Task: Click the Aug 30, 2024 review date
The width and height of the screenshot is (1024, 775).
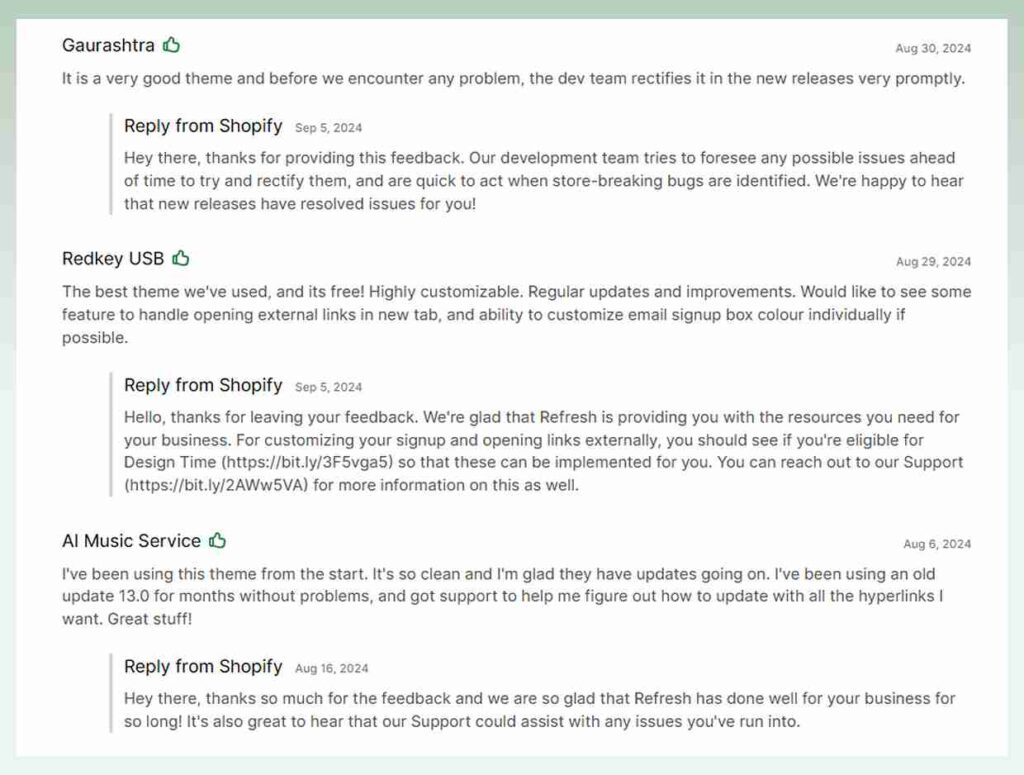Action: point(932,48)
